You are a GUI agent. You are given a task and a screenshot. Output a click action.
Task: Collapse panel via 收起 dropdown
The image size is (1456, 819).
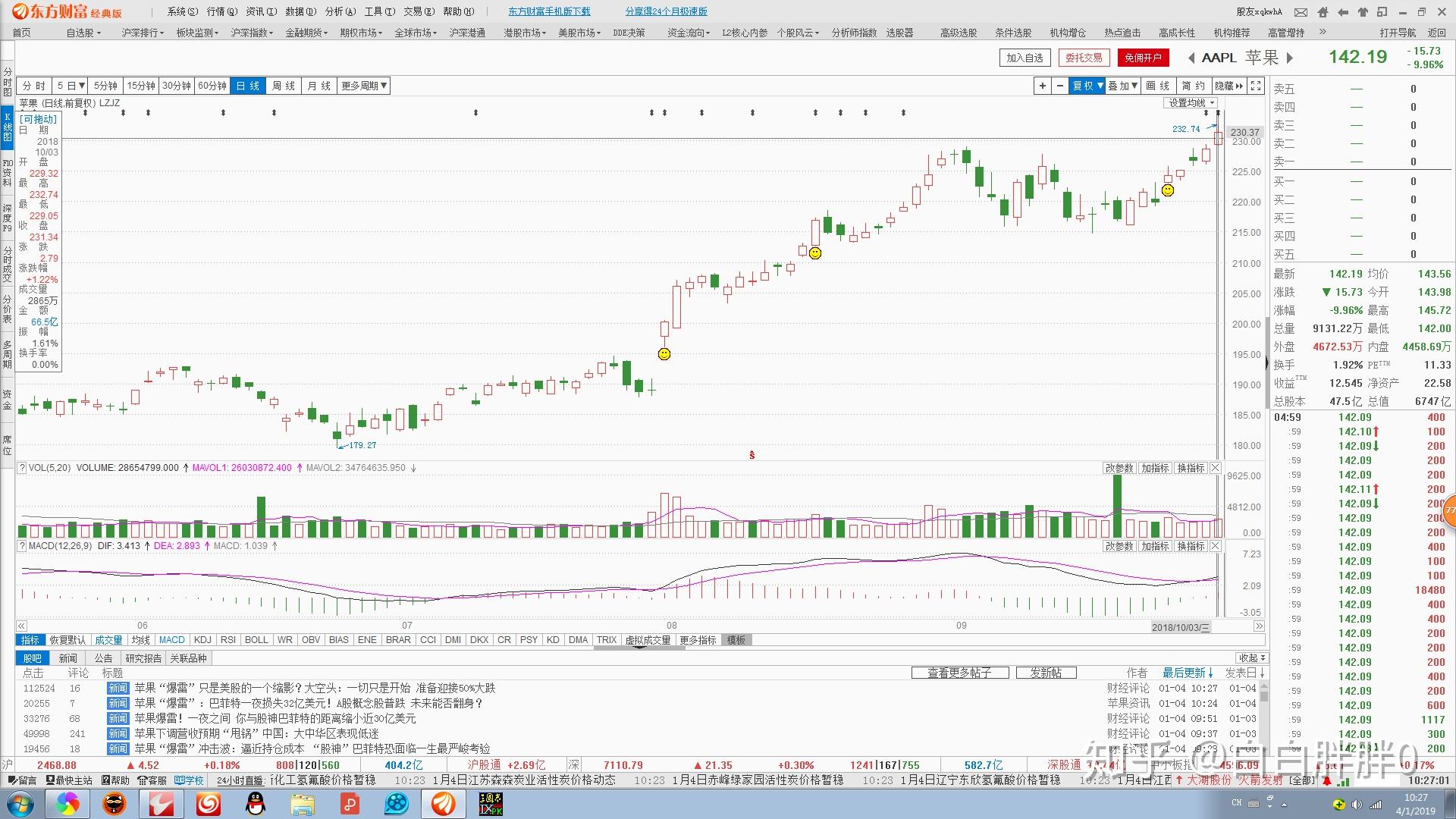coord(1252,658)
